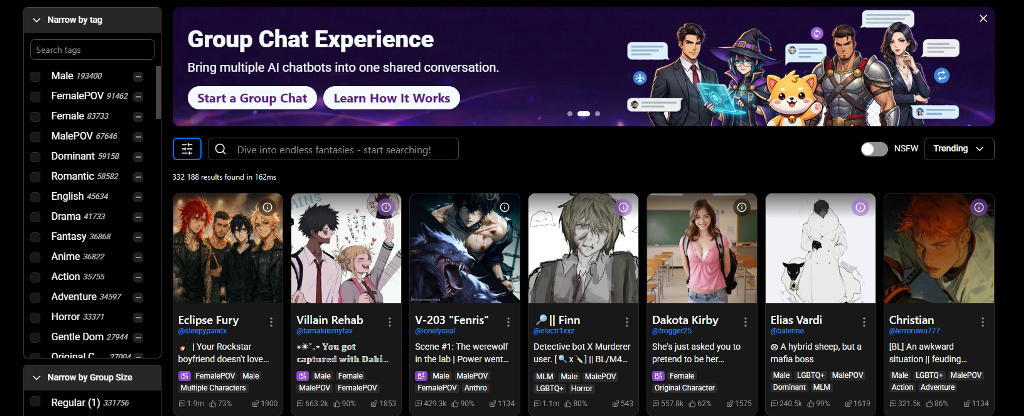Image resolution: width=1024 pixels, height=416 pixels.
Task: Close the Group Chat Experience banner
Action: pyautogui.click(x=983, y=18)
